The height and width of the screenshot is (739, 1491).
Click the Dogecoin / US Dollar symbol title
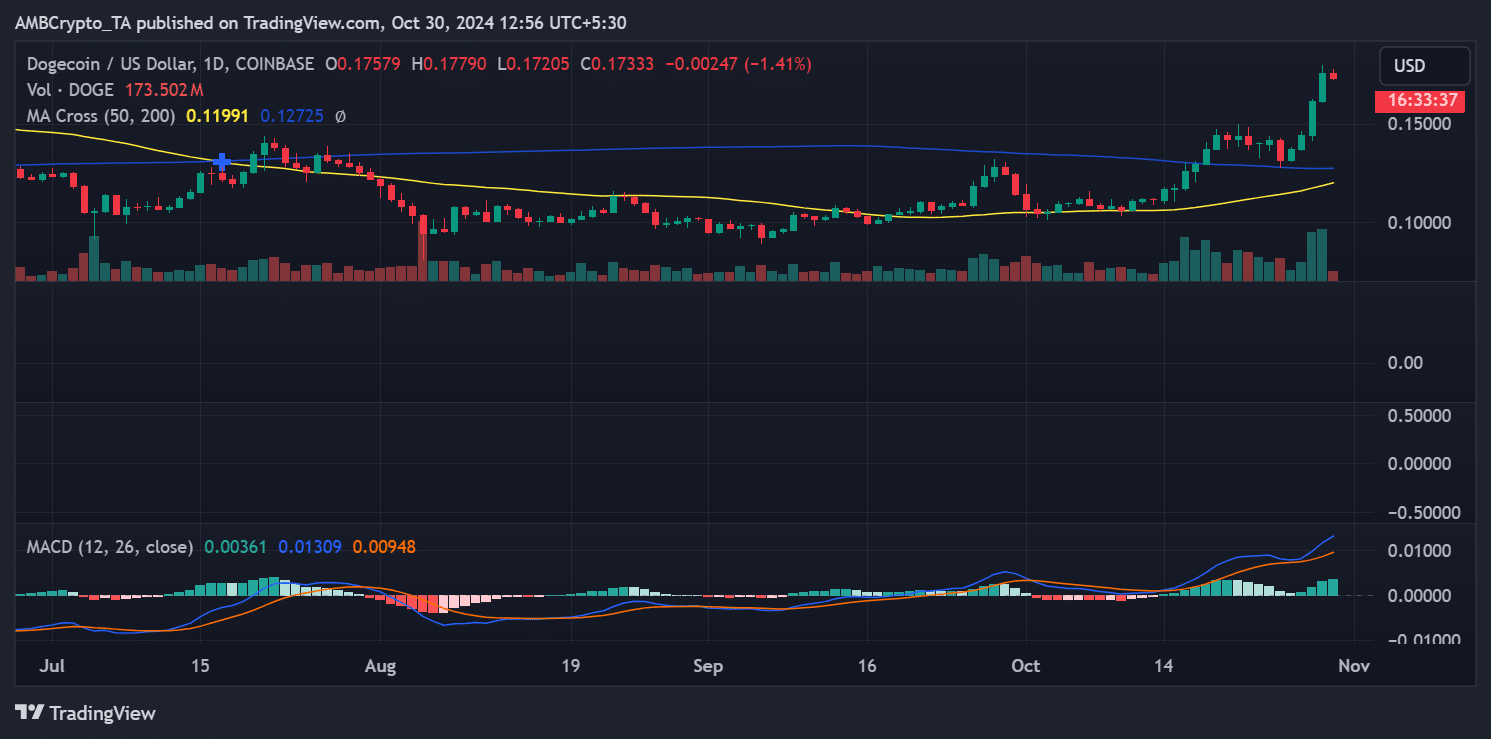click(x=112, y=64)
